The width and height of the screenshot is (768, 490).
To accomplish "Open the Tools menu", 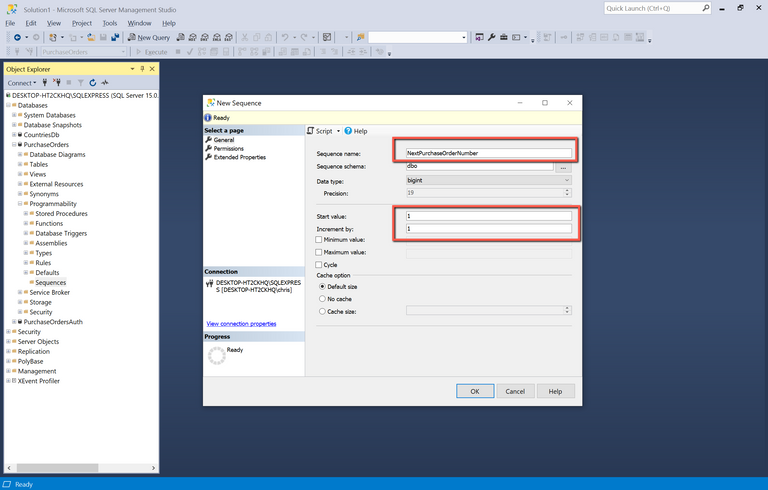I will (x=110, y=23).
